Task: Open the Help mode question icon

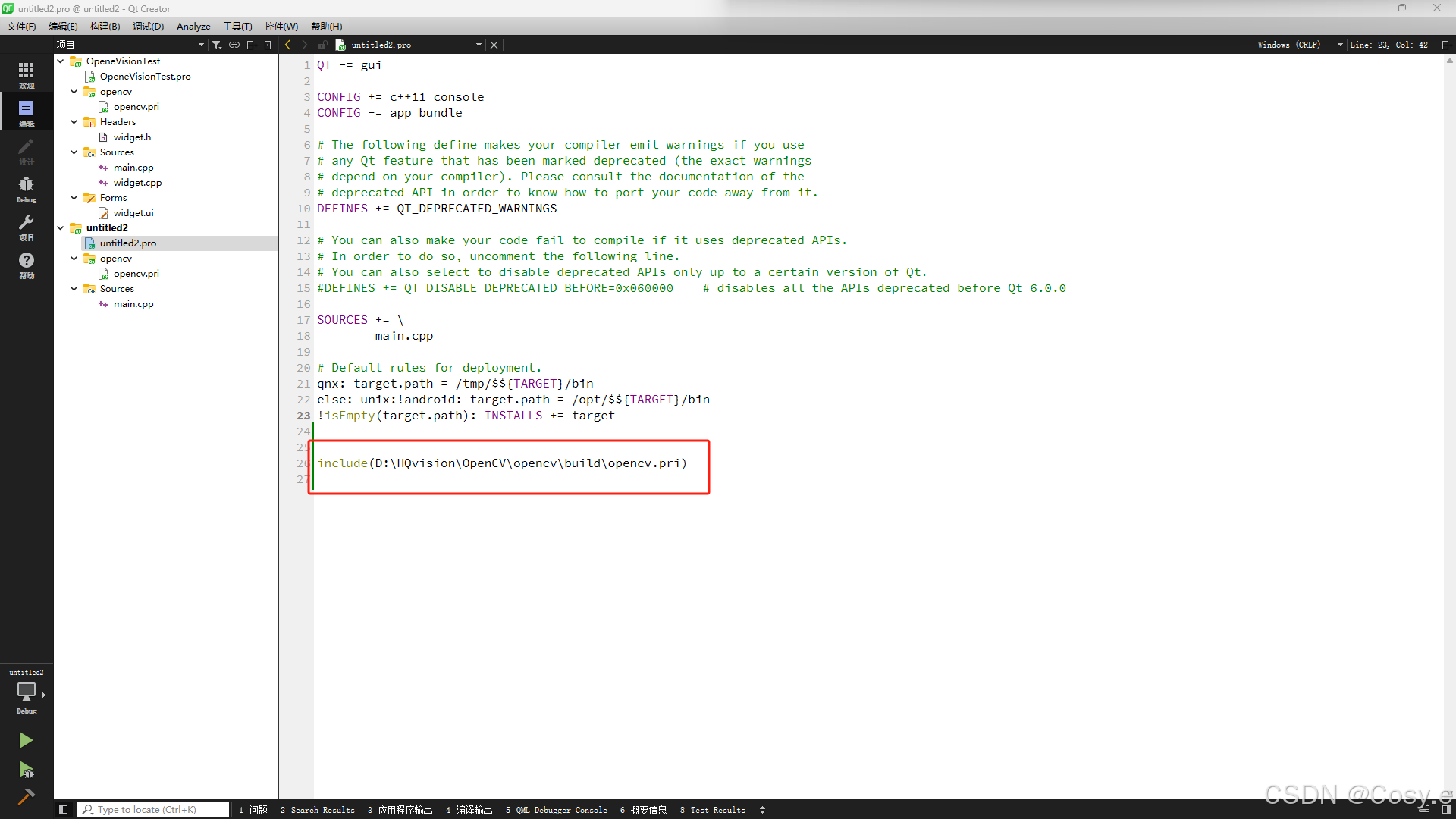Action: 26,264
